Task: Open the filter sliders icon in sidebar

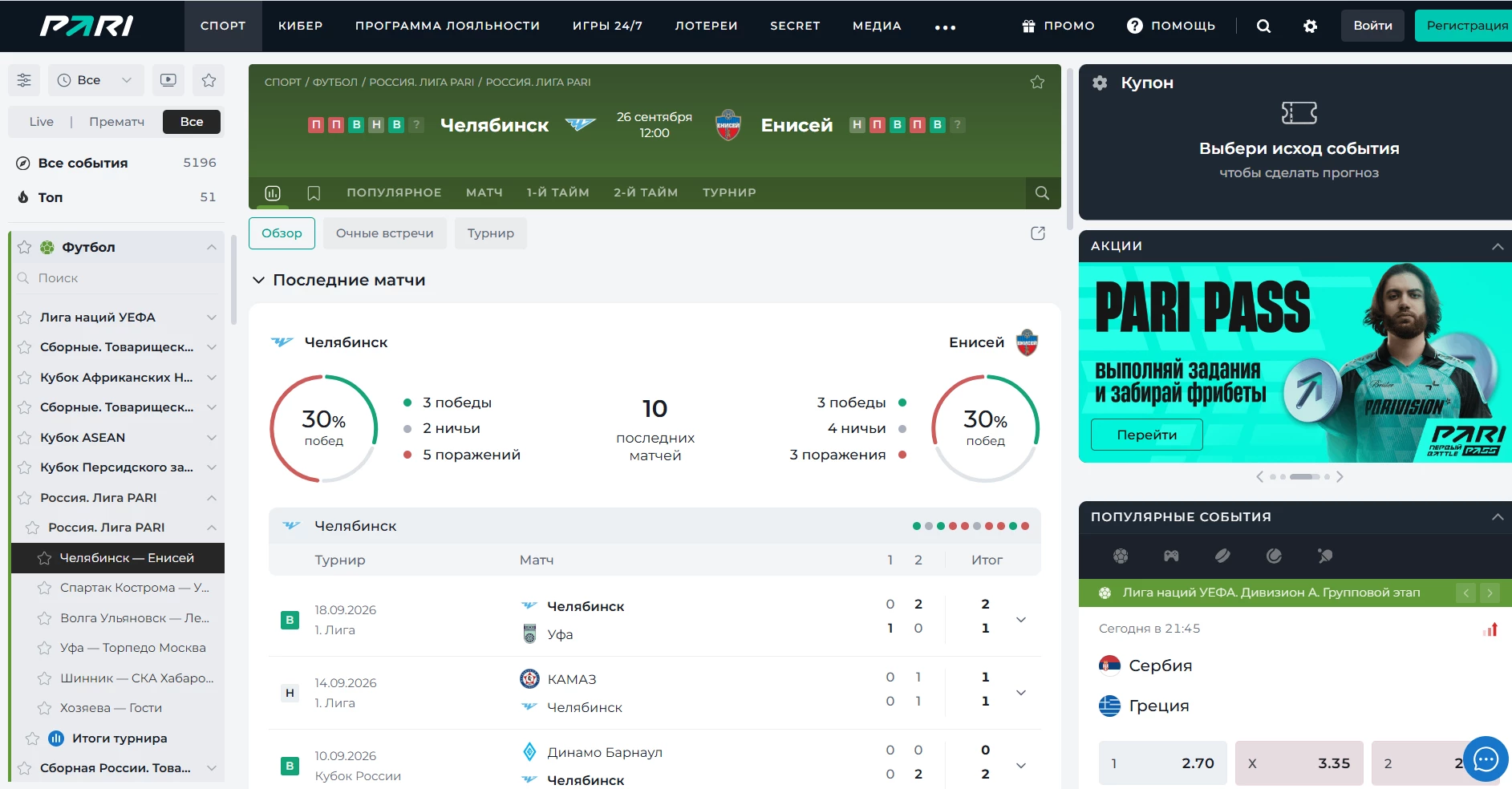Action: (x=24, y=80)
